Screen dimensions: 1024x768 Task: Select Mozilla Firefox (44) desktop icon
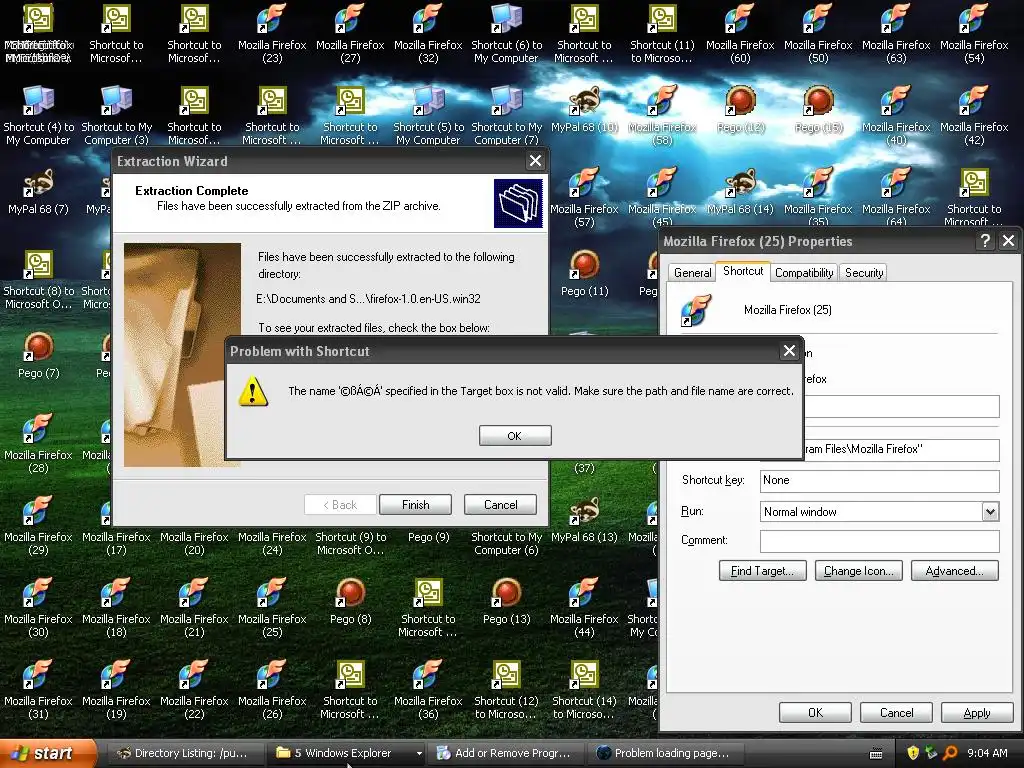[x=584, y=608]
